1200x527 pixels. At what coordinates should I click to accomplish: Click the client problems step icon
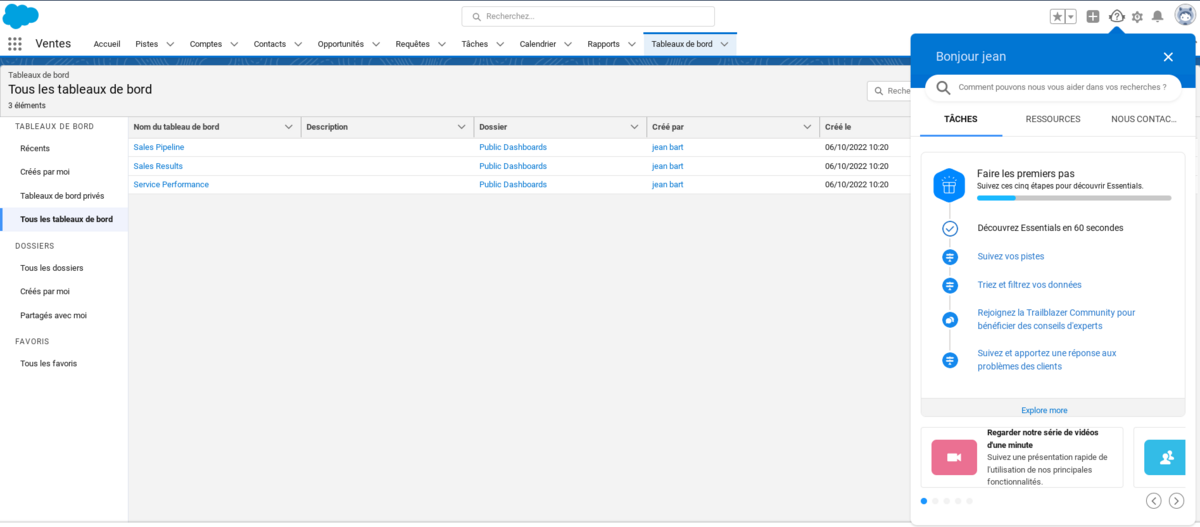click(950, 360)
